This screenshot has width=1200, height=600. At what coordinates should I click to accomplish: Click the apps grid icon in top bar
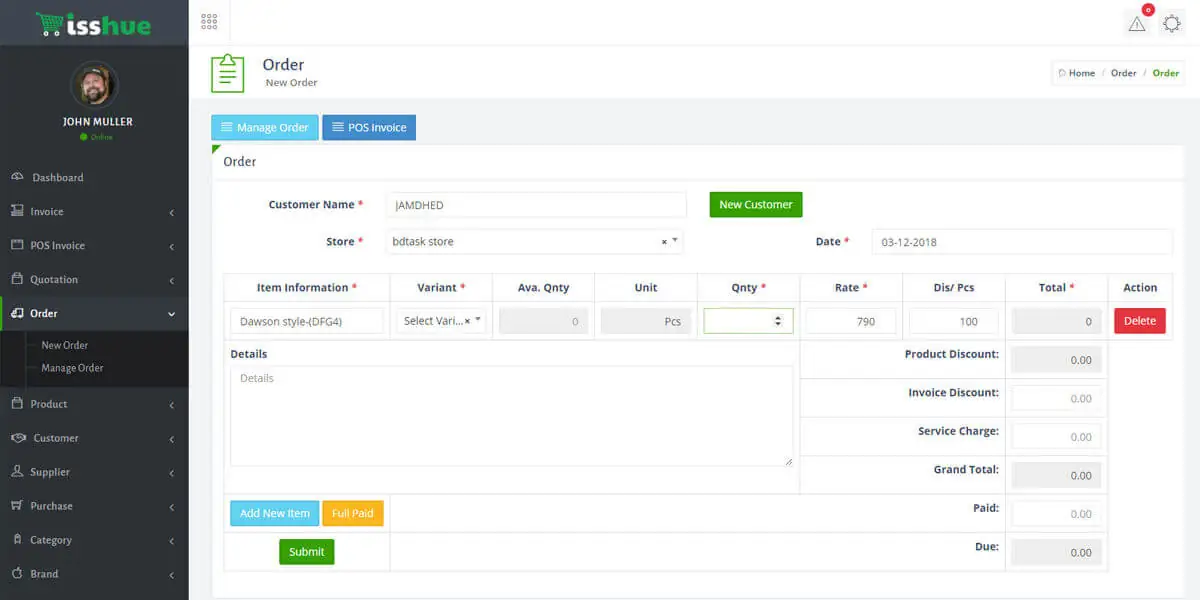click(x=209, y=22)
